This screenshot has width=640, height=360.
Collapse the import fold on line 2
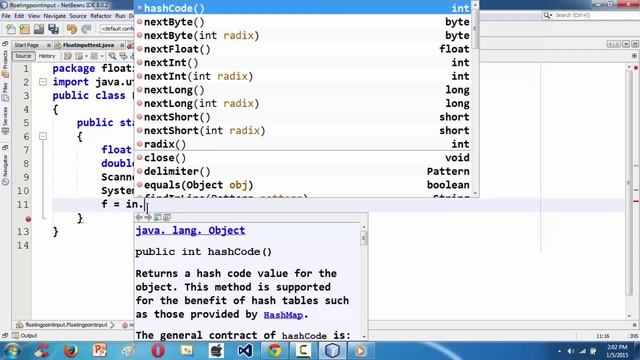tap(43, 82)
